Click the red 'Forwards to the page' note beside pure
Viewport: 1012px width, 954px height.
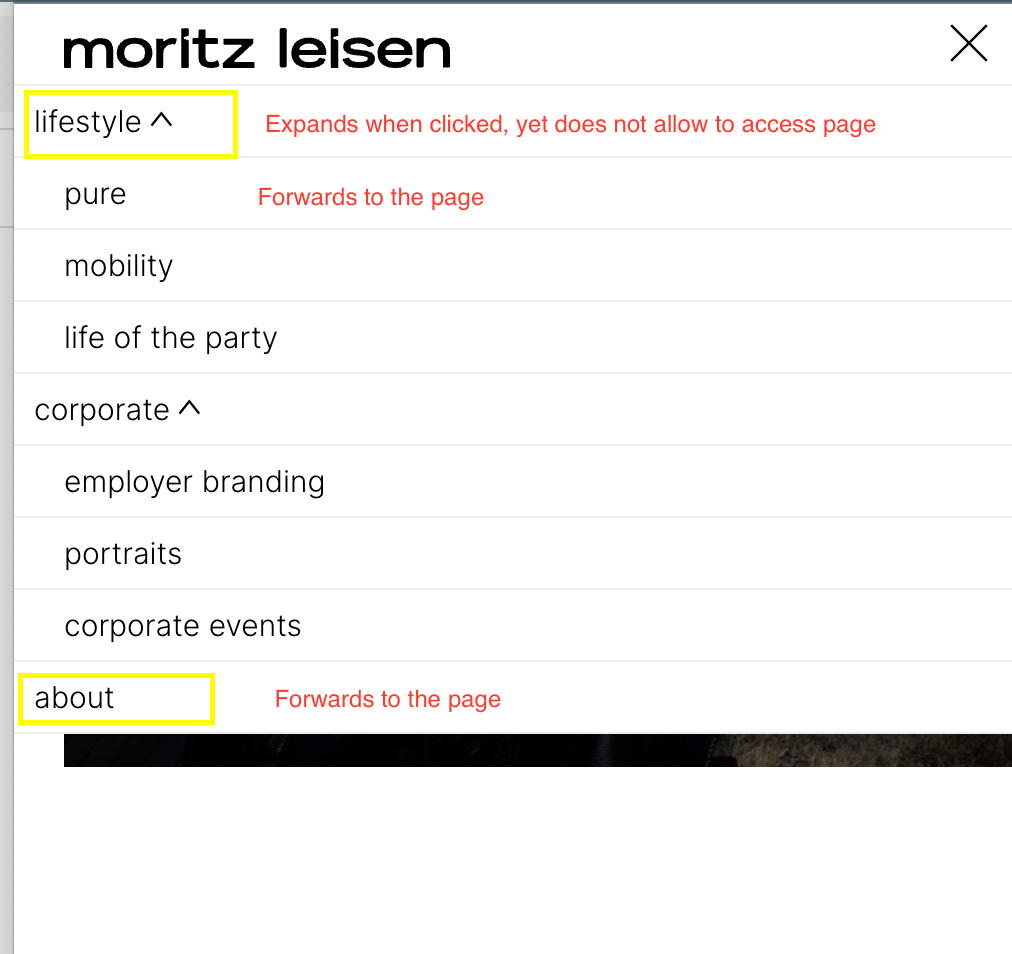370,197
